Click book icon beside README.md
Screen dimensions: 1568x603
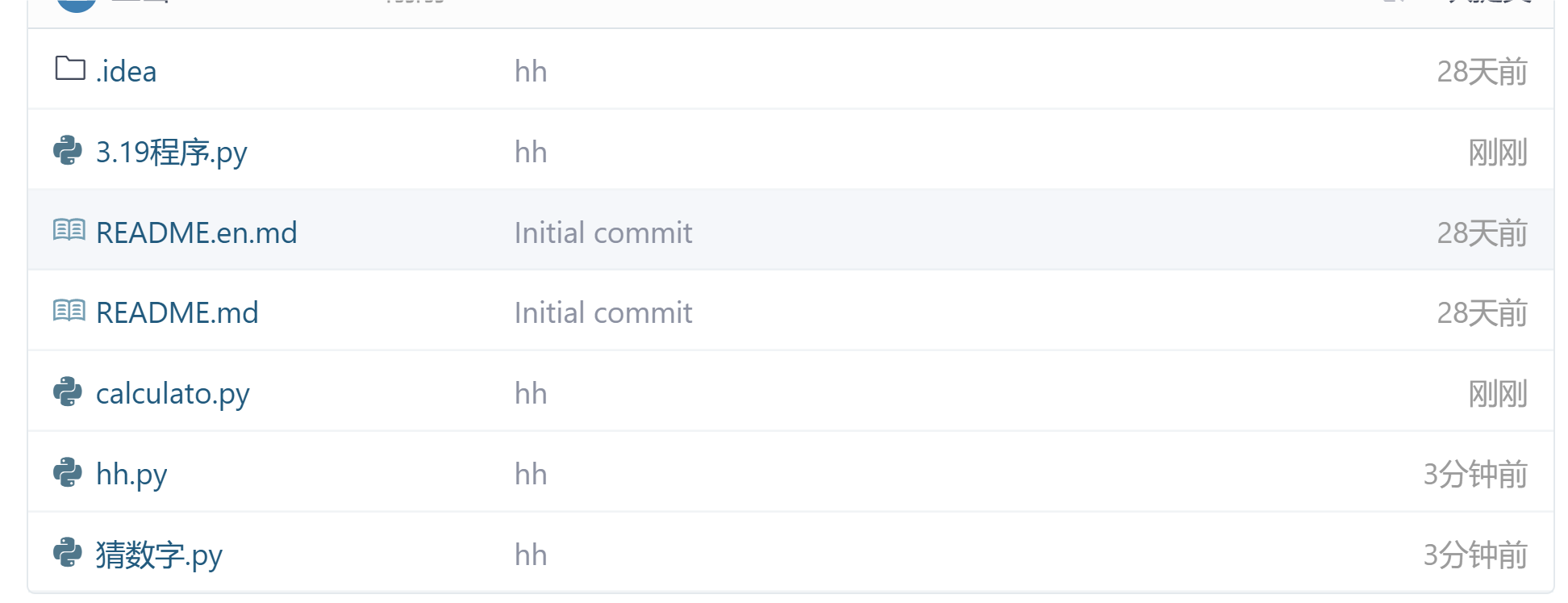(69, 311)
